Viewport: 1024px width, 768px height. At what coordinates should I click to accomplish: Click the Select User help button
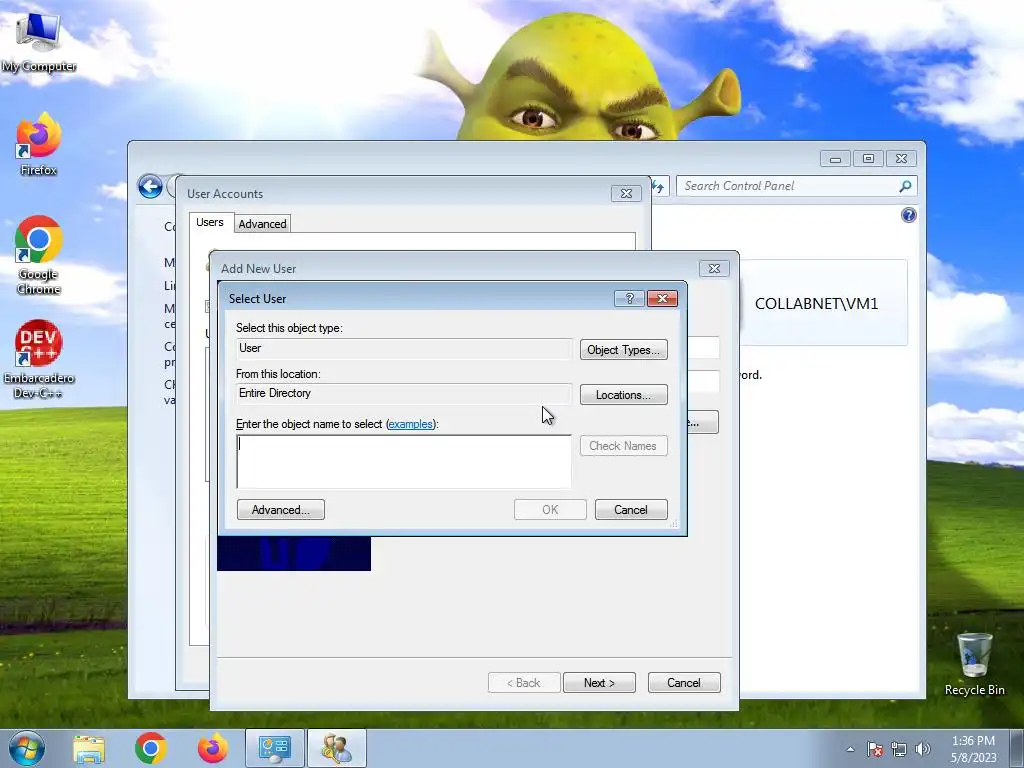coord(630,298)
